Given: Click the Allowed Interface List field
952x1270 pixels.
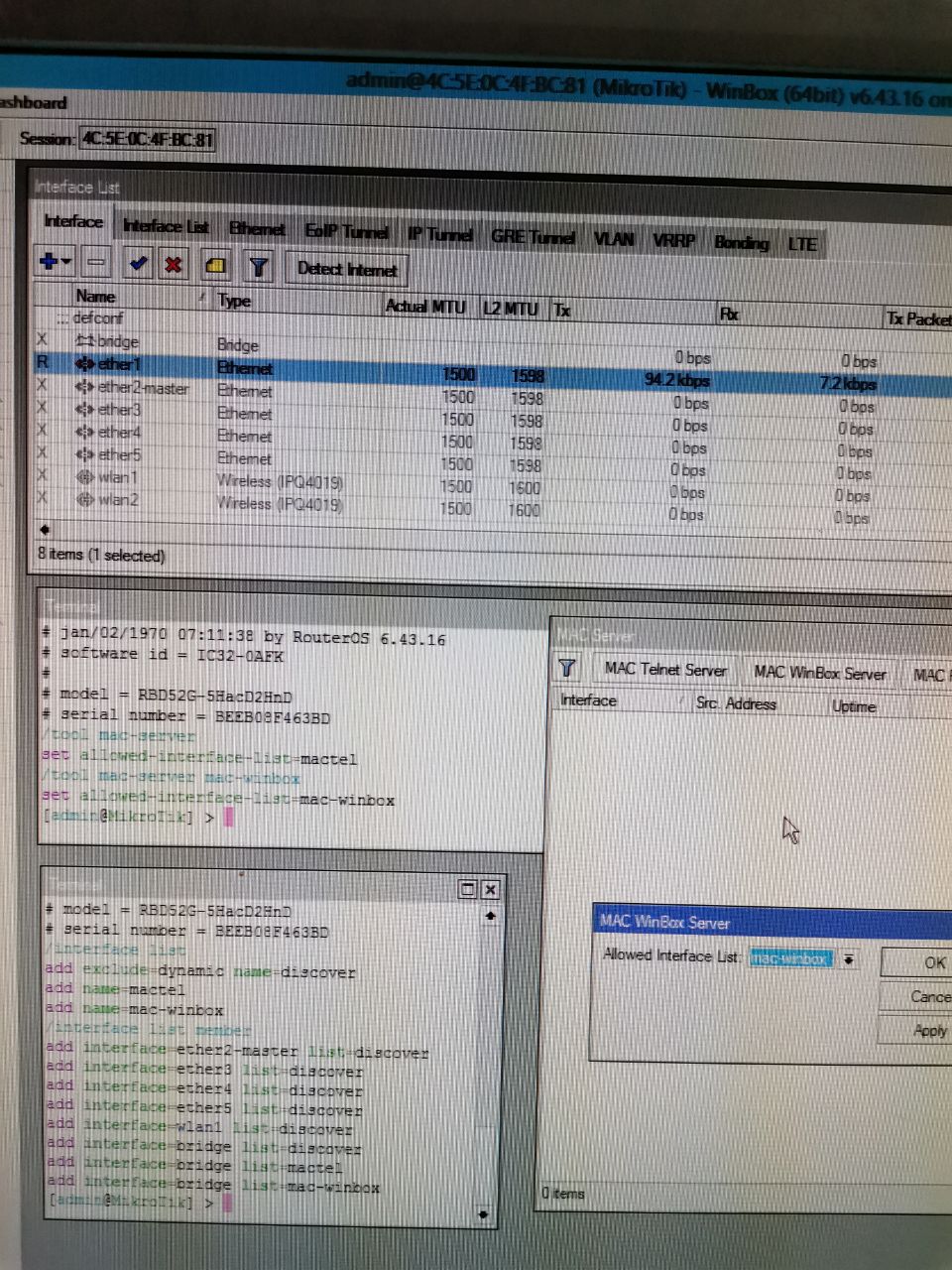Looking at the screenshot, I should pyautogui.click(x=792, y=958).
